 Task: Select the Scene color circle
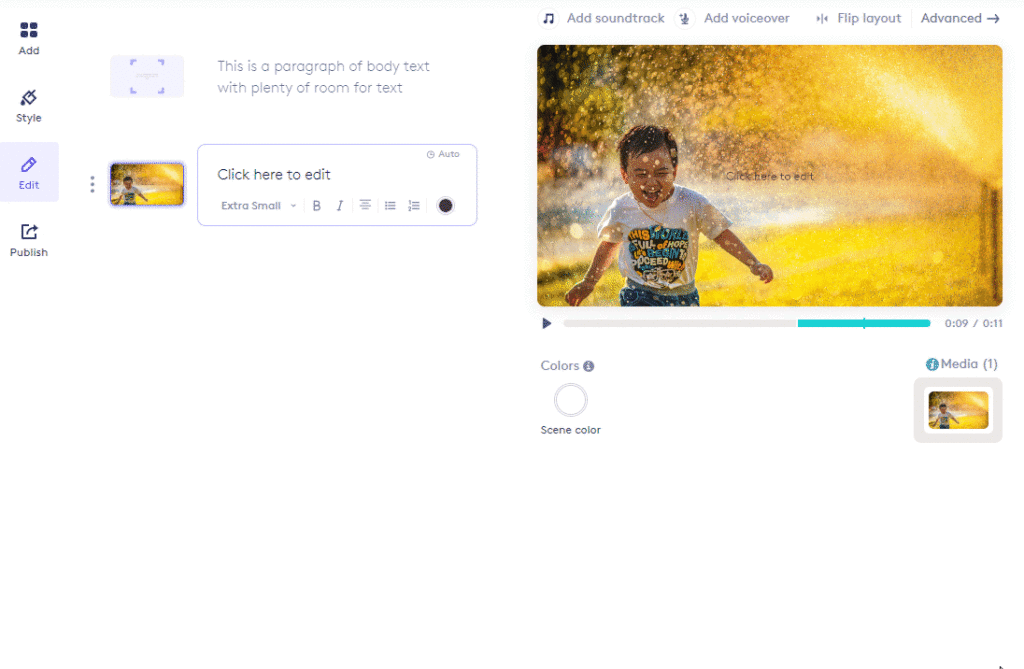tap(571, 400)
